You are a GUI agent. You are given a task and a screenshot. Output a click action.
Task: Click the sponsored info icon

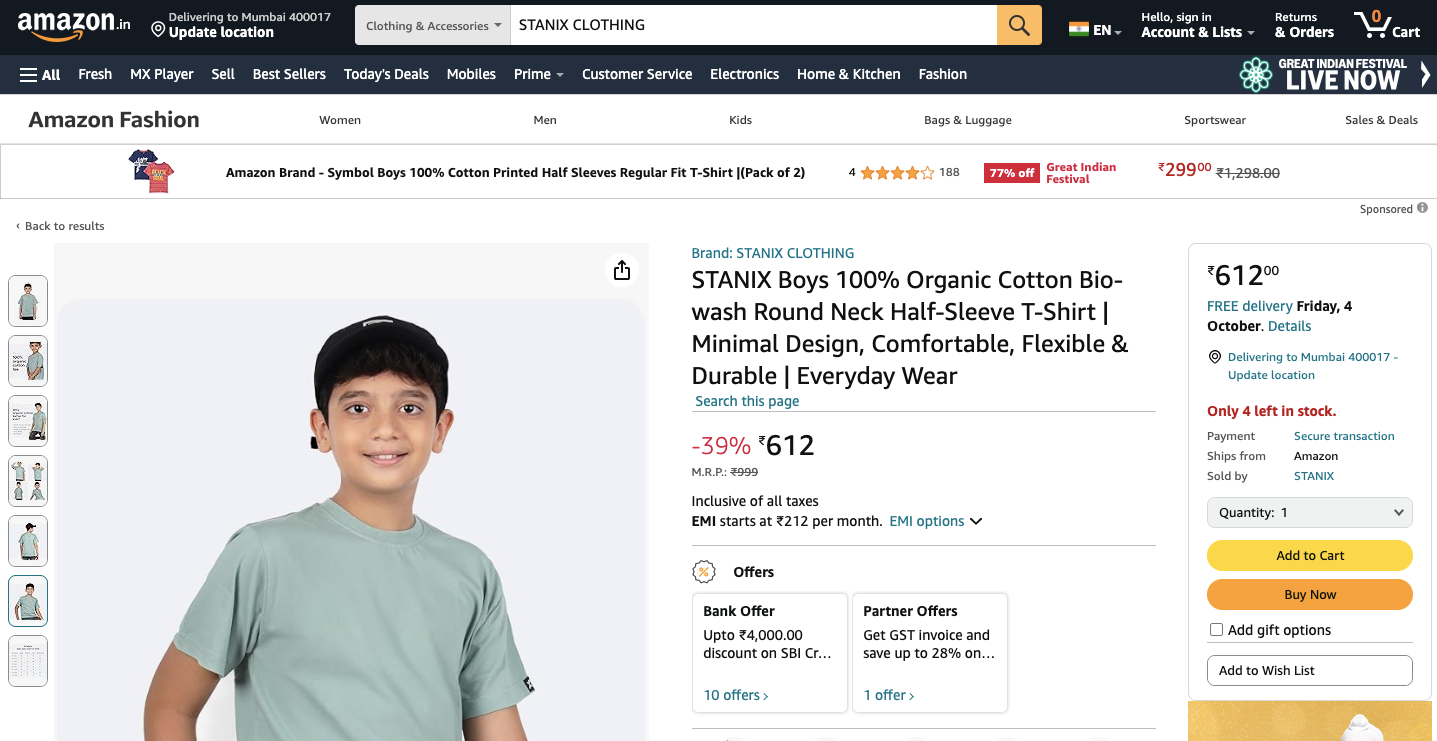pyautogui.click(x=1422, y=209)
